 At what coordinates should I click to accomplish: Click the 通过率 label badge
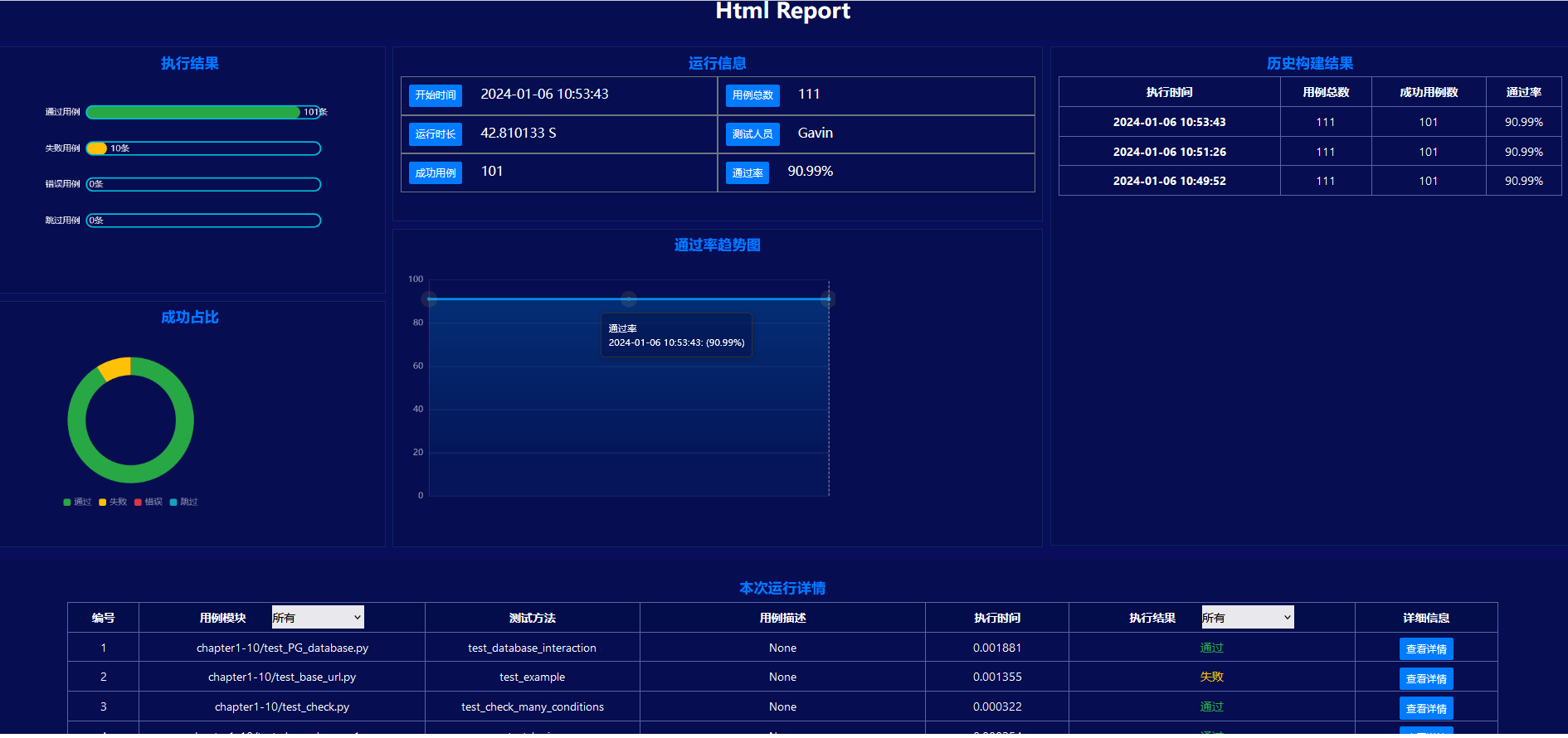pos(747,172)
